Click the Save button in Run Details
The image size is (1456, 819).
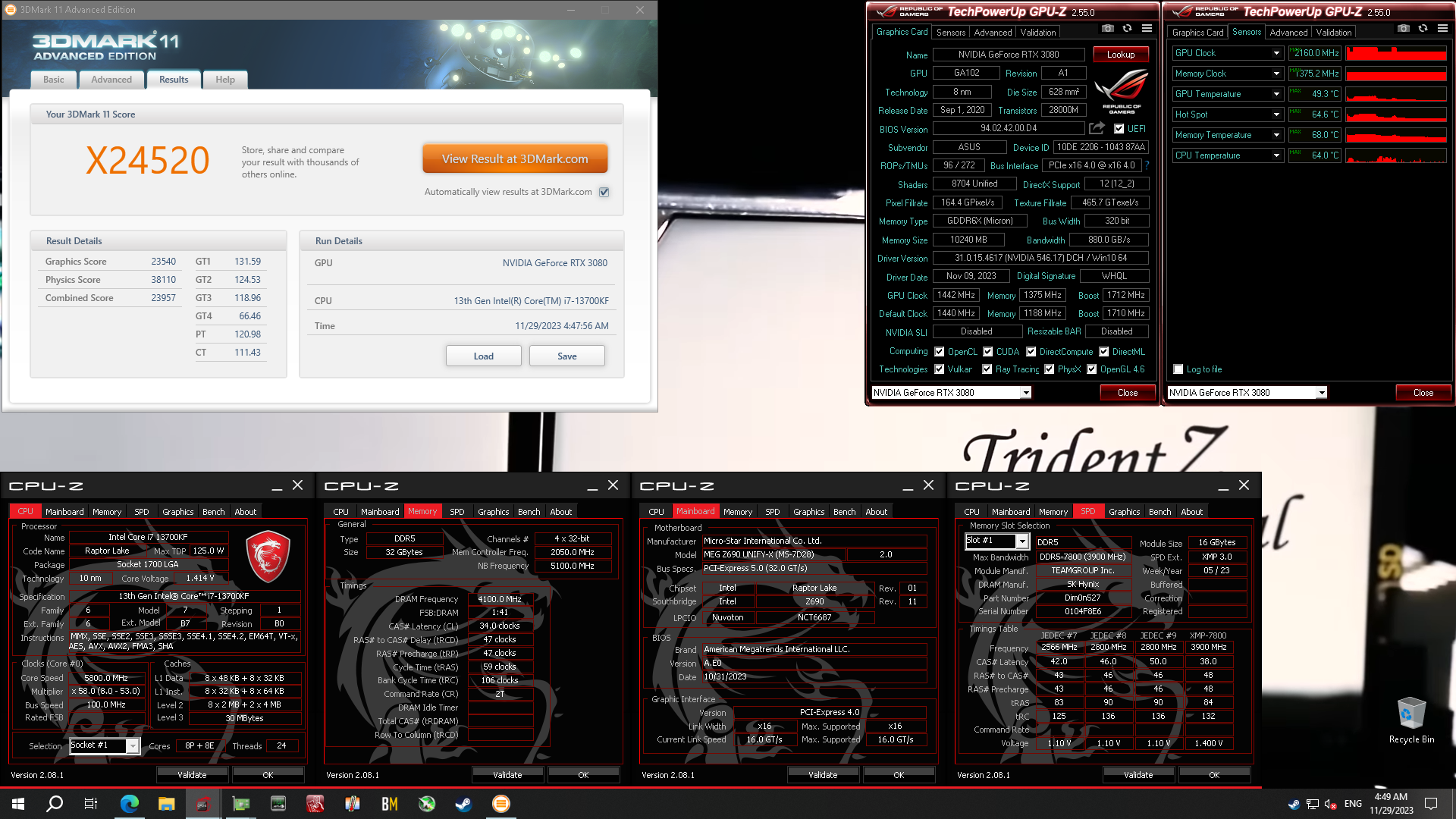click(566, 356)
